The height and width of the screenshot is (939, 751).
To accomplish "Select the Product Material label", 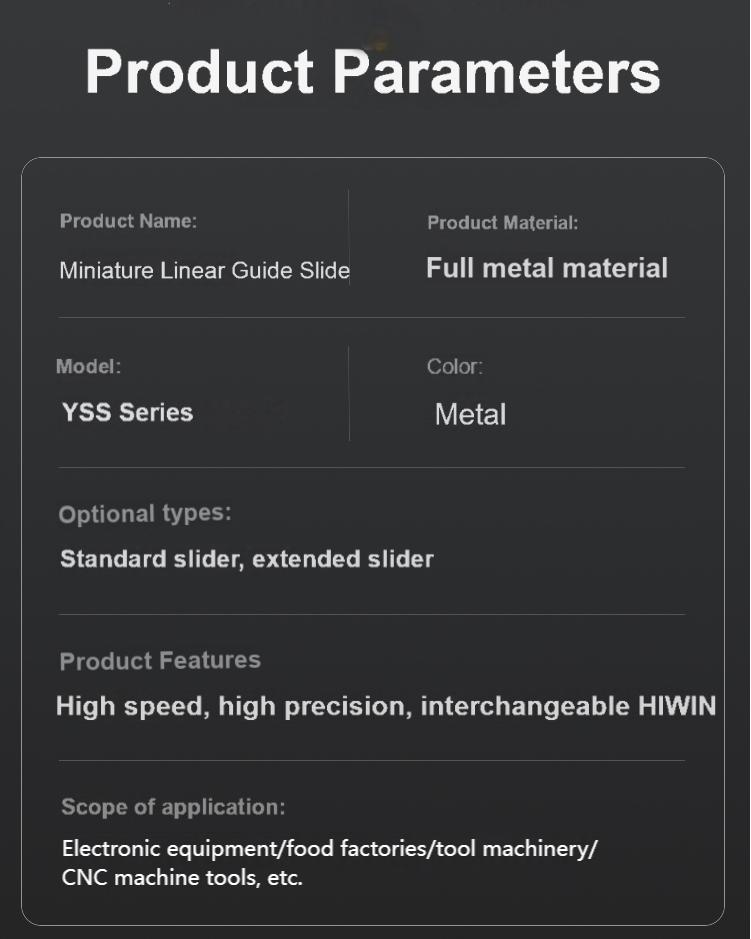I will pos(502,223).
